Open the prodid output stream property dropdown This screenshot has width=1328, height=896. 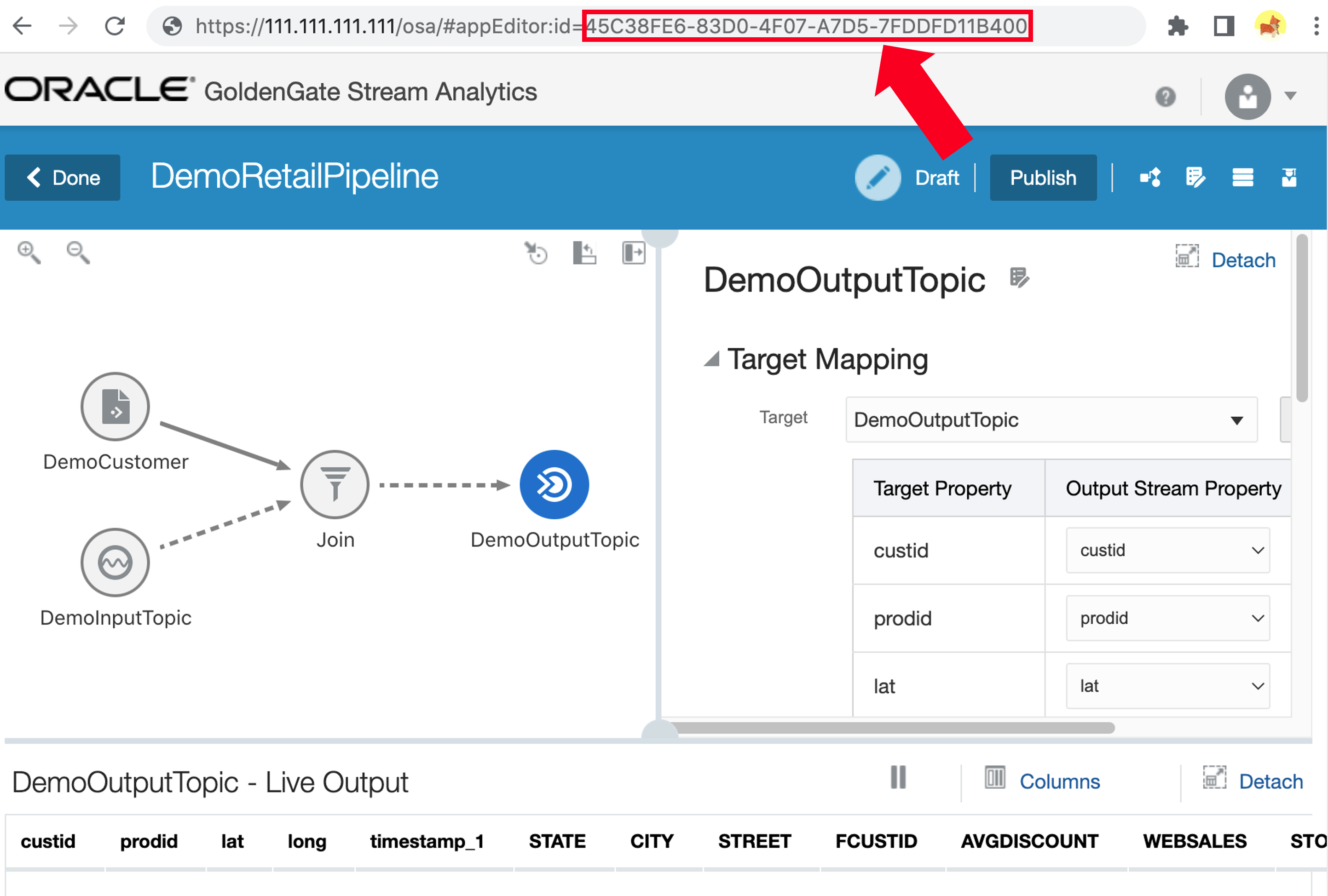(x=1257, y=619)
